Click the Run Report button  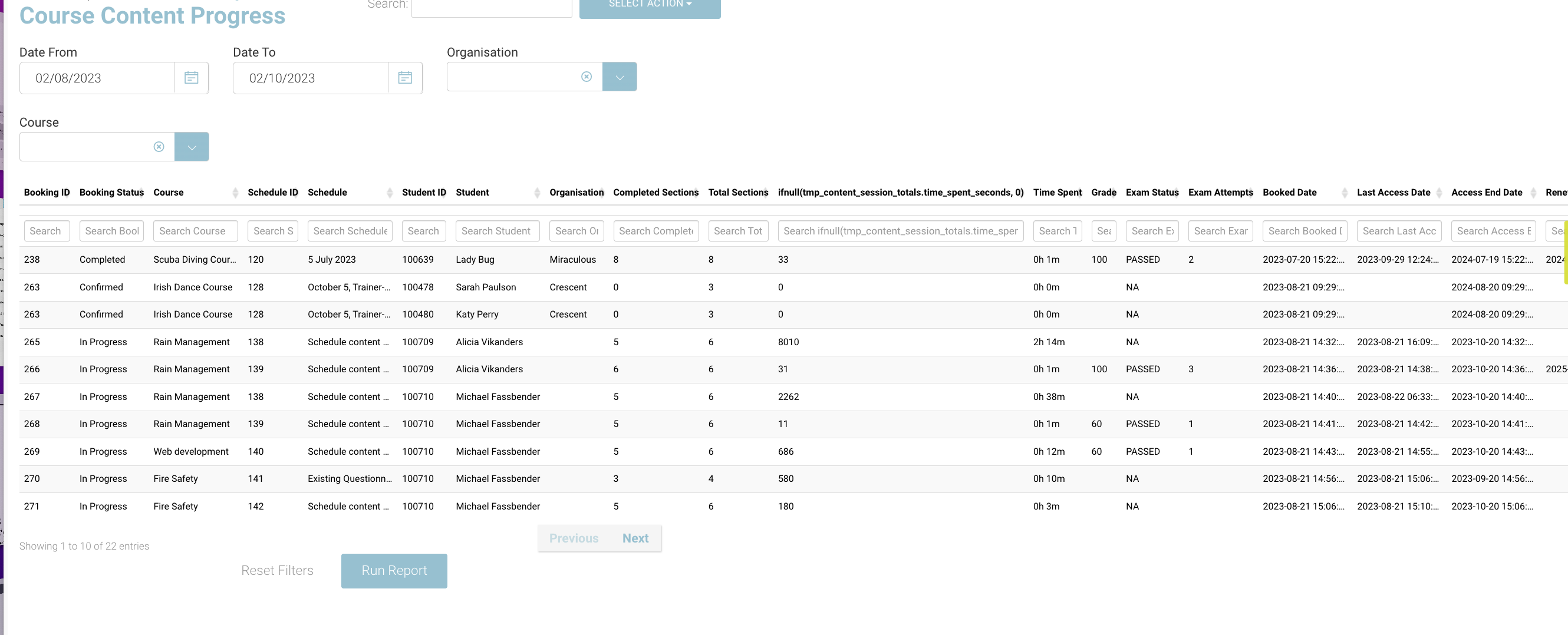pyautogui.click(x=394, y=571)
